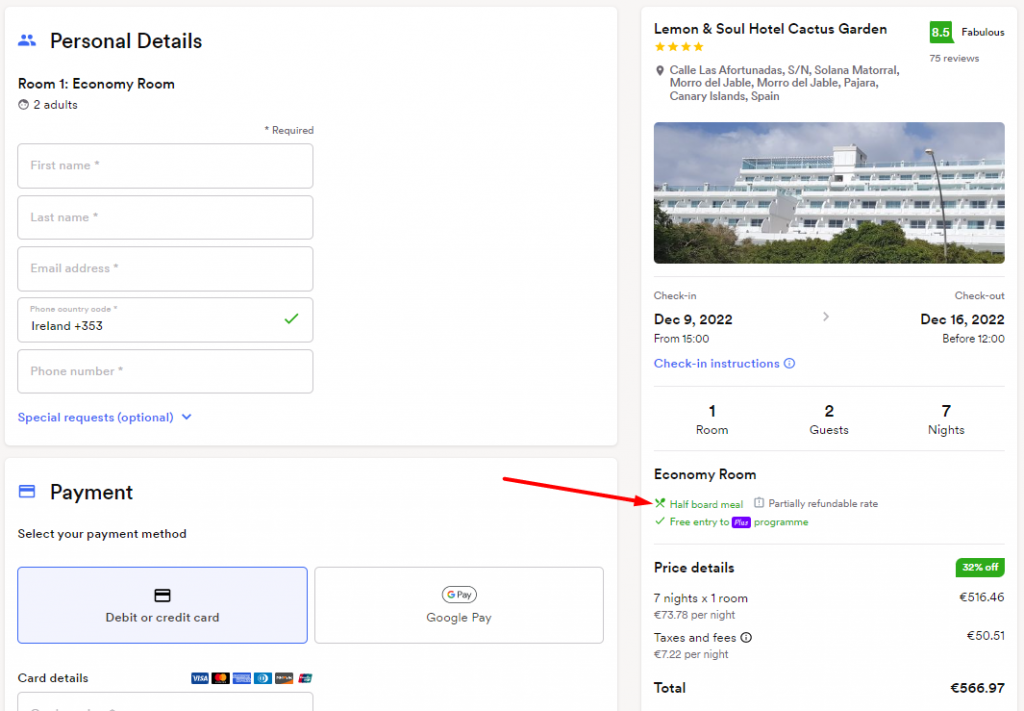Click the €73.78 per night text
Viewport: 1024px width, 711px height.
click(694, 614)
